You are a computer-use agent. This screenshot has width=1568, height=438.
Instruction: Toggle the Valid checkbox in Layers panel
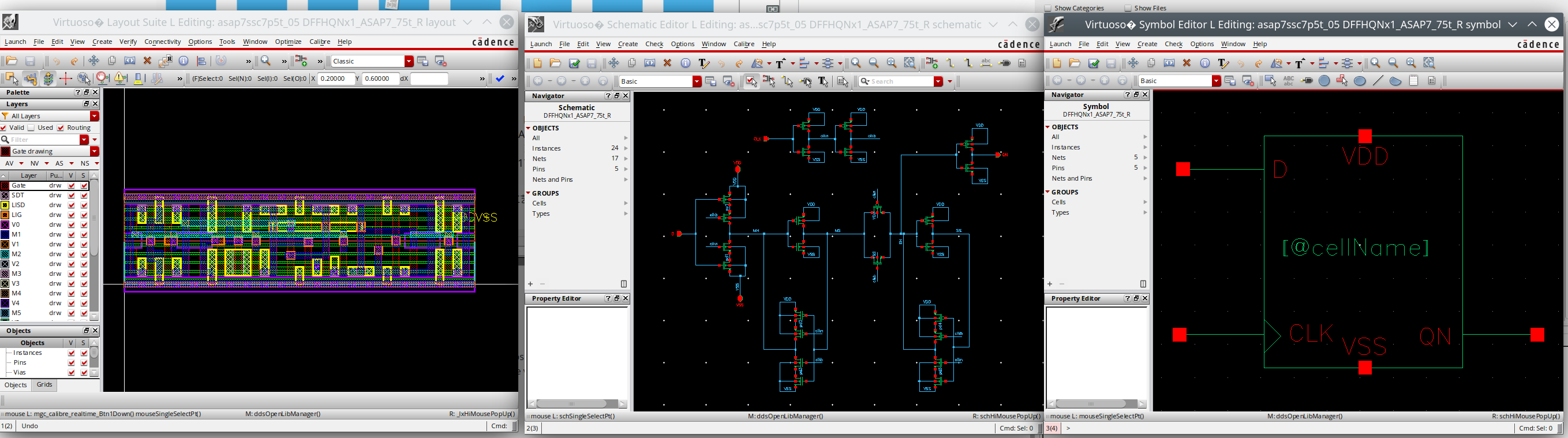(x=3, y=128)
